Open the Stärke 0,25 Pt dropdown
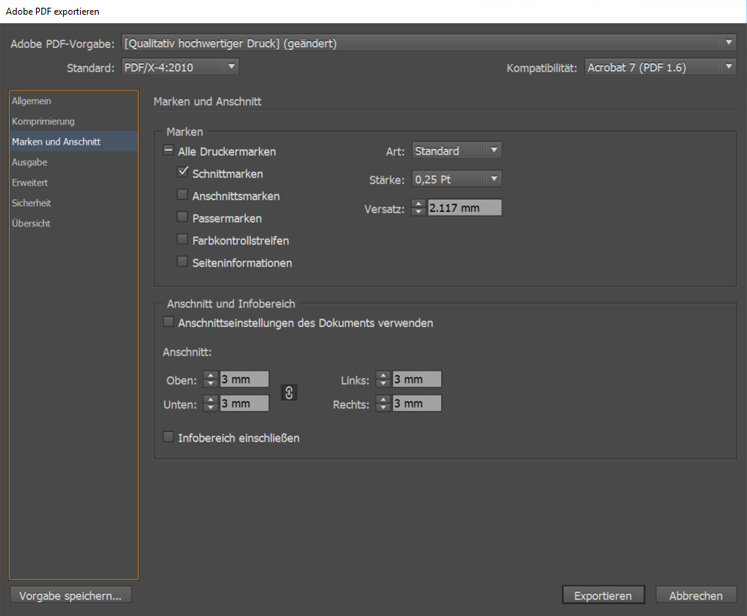The height and width of the screenshot is (616, 747). (x=456, y=179)
